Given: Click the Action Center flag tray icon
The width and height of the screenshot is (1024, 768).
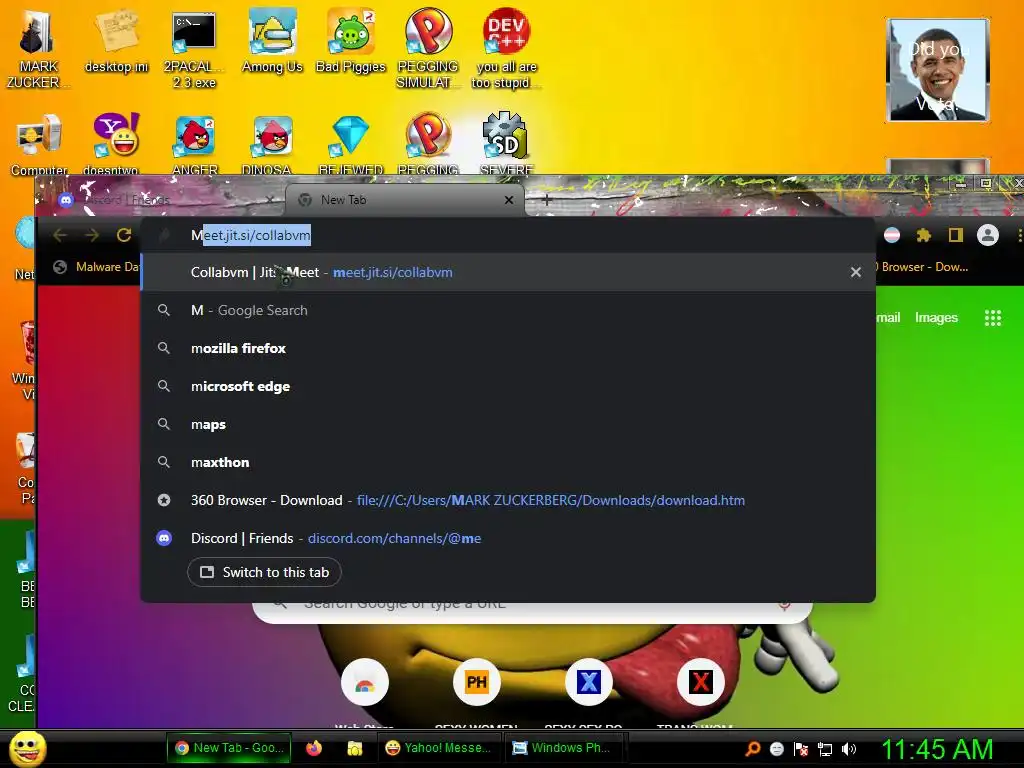Looking at the screenshot, I should coord(801,749).
